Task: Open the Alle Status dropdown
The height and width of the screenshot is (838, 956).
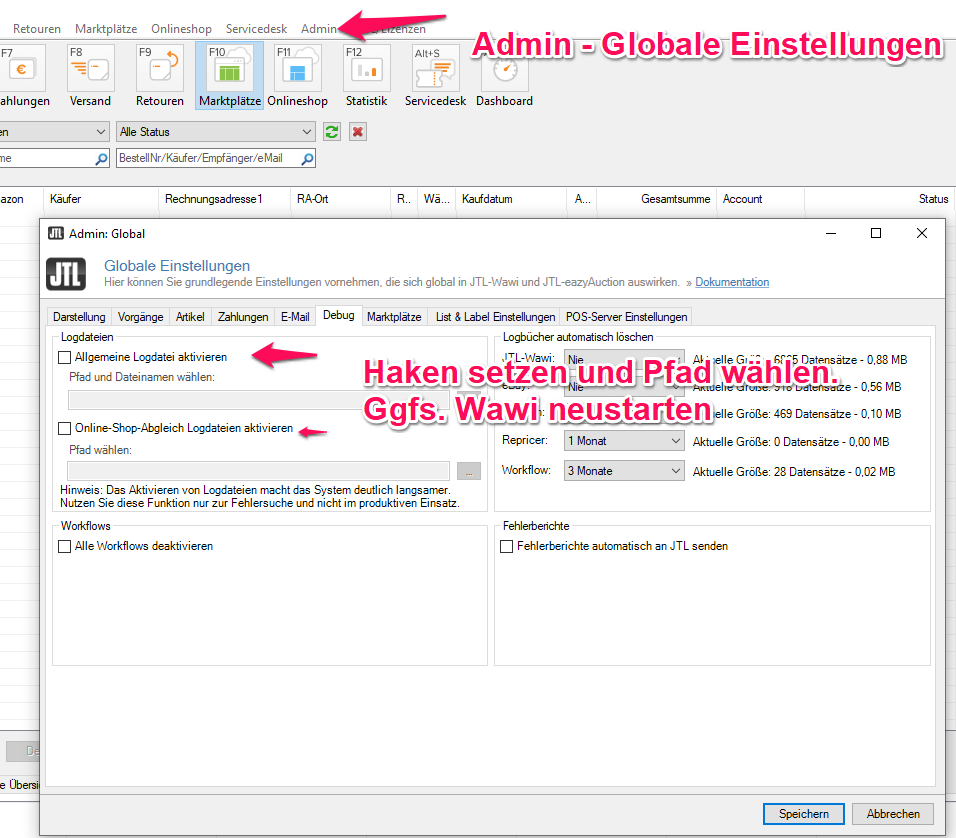Action: [216, 132]
